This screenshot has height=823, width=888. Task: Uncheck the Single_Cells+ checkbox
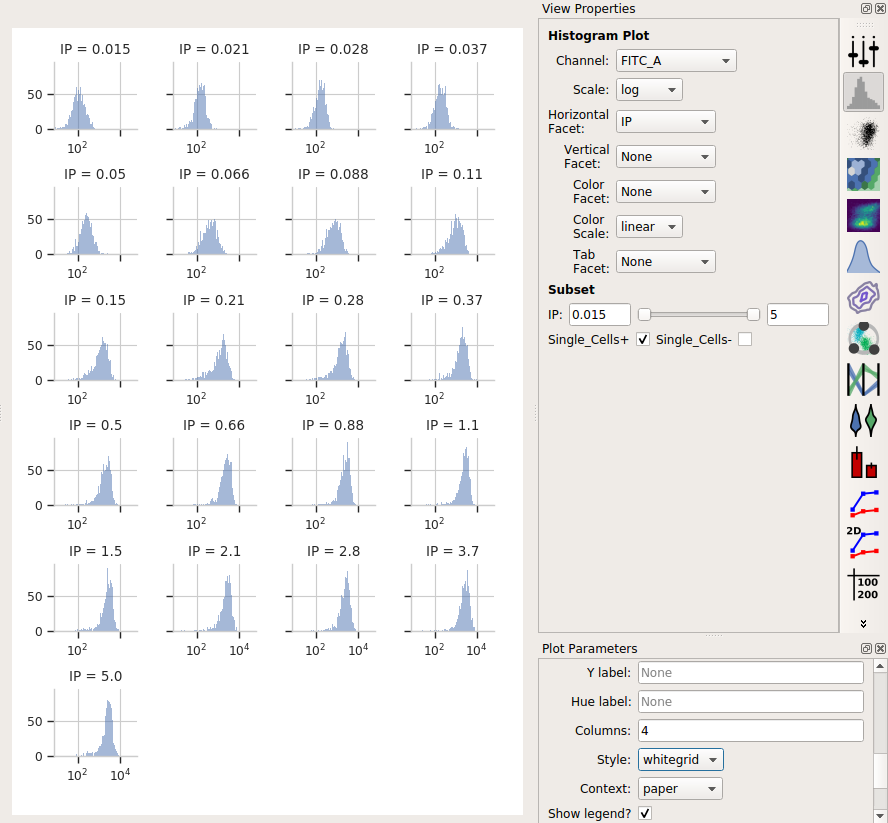[643, 339]
